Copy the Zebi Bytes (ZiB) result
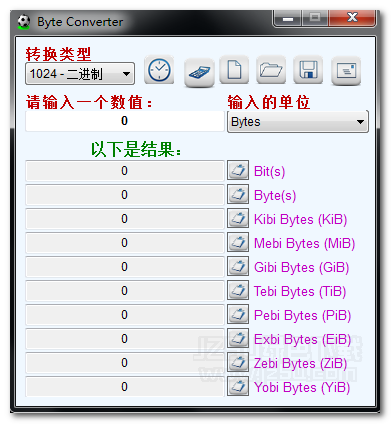Screen dimensions: 391x424 [x=238, y=362]
